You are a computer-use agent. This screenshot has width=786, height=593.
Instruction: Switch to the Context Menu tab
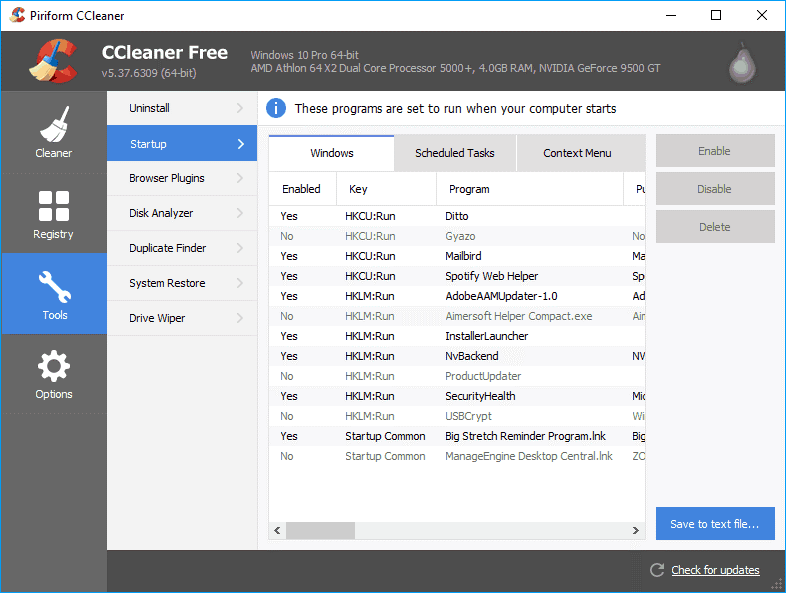pos(577,153)
